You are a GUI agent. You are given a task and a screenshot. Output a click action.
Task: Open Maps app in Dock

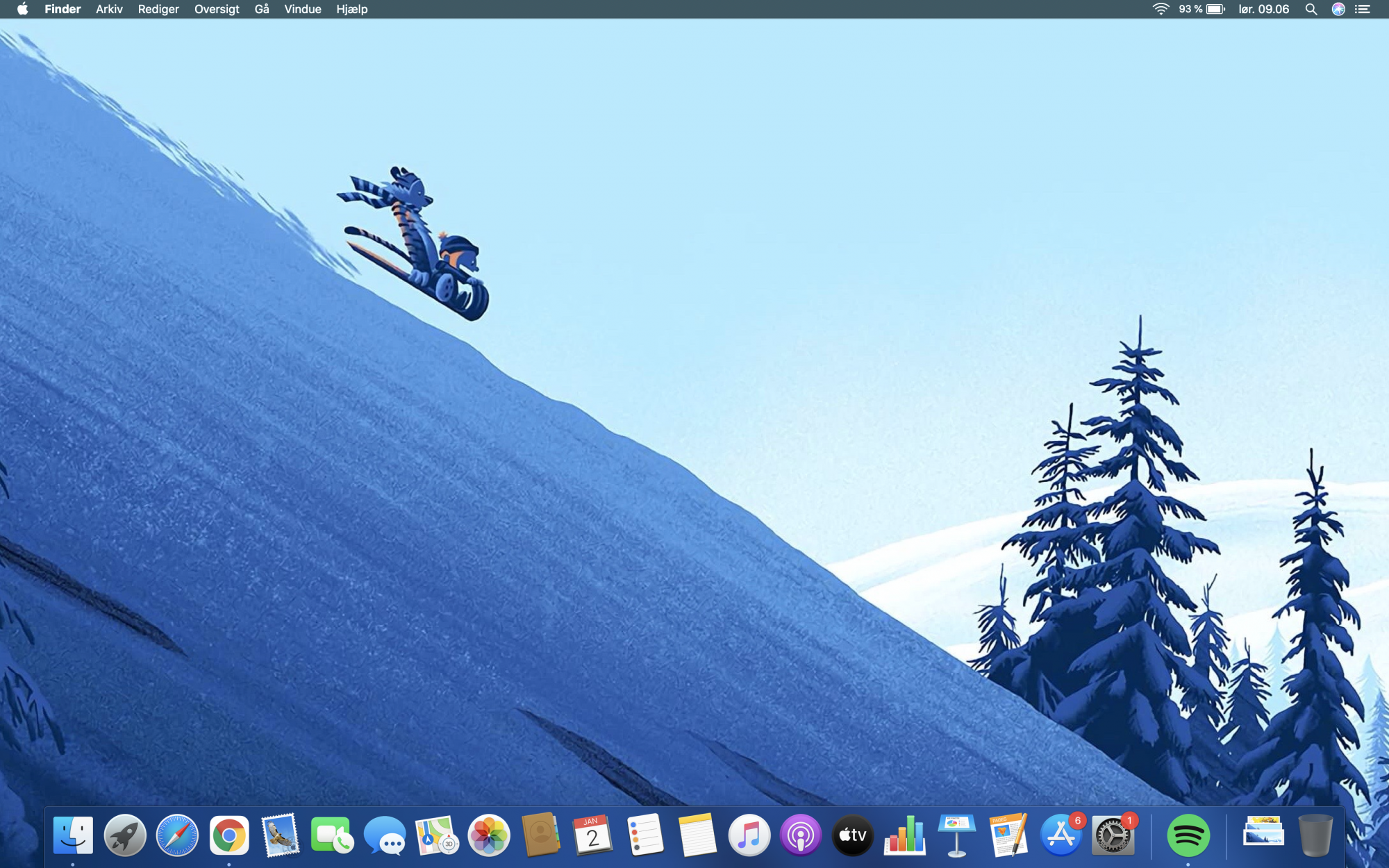pos(437,835)
